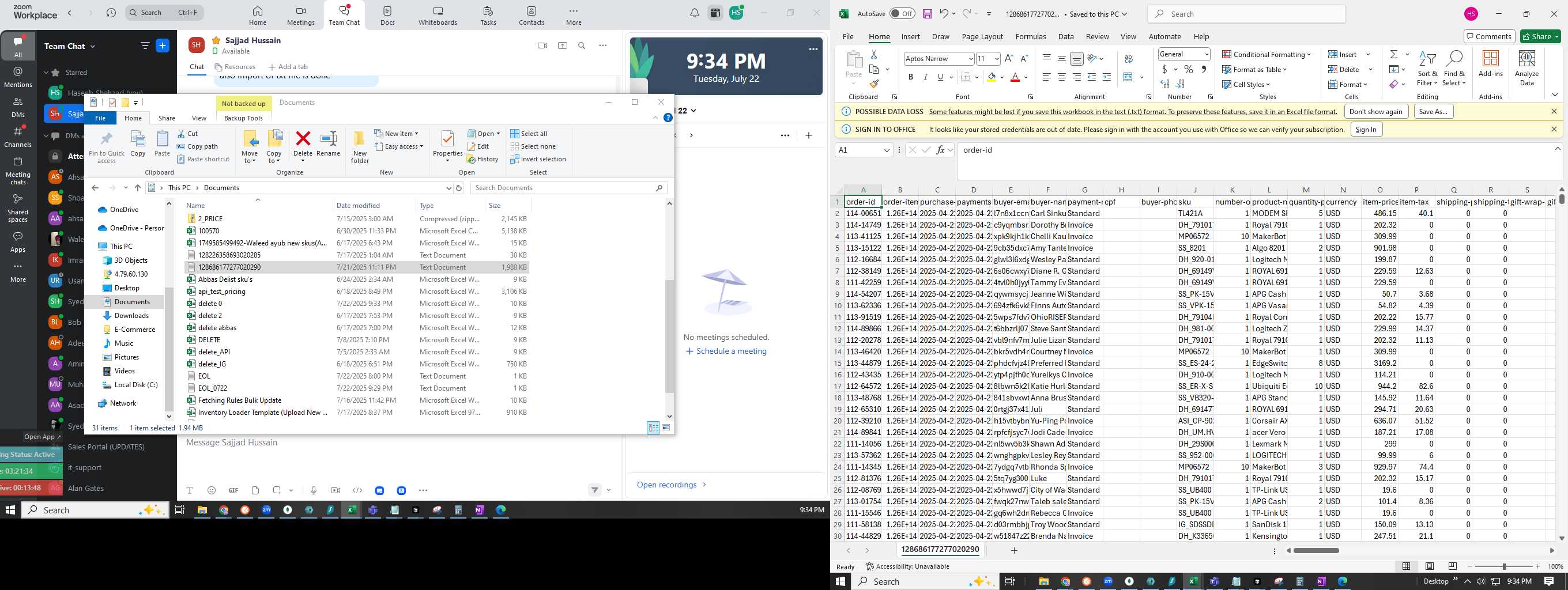Click screen share icon in Zoom chat header
Image resolution: width=1568 pixels, height=590 pixels.
[x=563, y=46]
